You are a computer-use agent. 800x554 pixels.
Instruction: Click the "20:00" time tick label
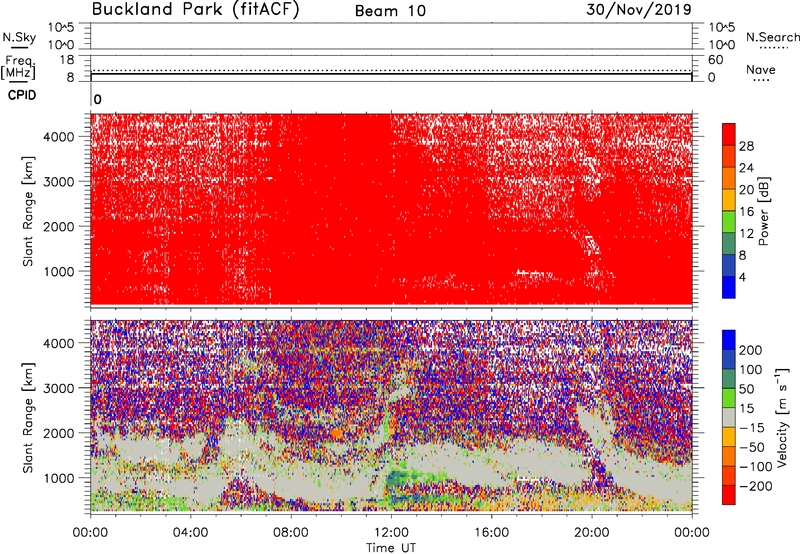click(x=592, y=533)
